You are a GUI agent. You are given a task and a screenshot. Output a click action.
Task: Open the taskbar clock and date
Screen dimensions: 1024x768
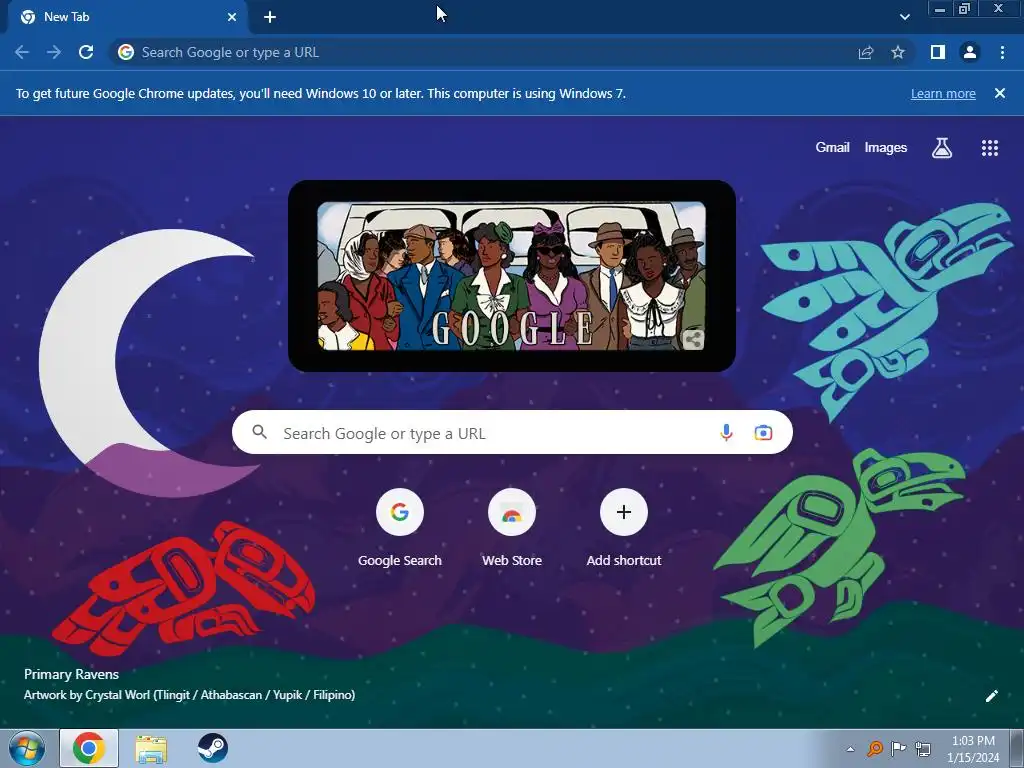(973, 749)
